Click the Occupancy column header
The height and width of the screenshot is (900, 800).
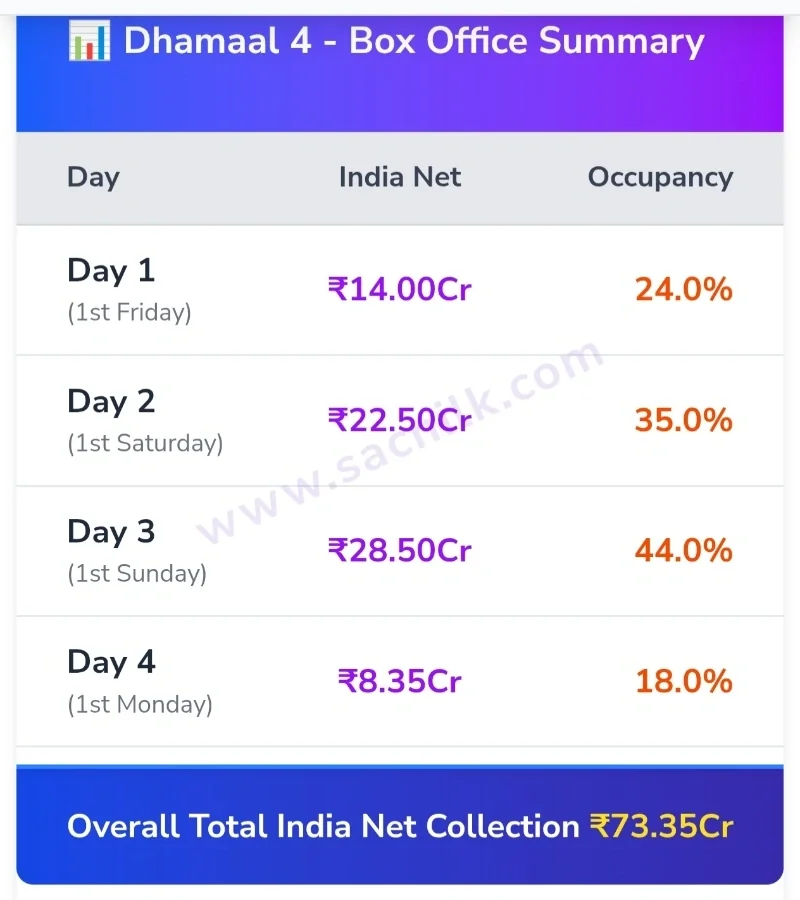(660, 177)
